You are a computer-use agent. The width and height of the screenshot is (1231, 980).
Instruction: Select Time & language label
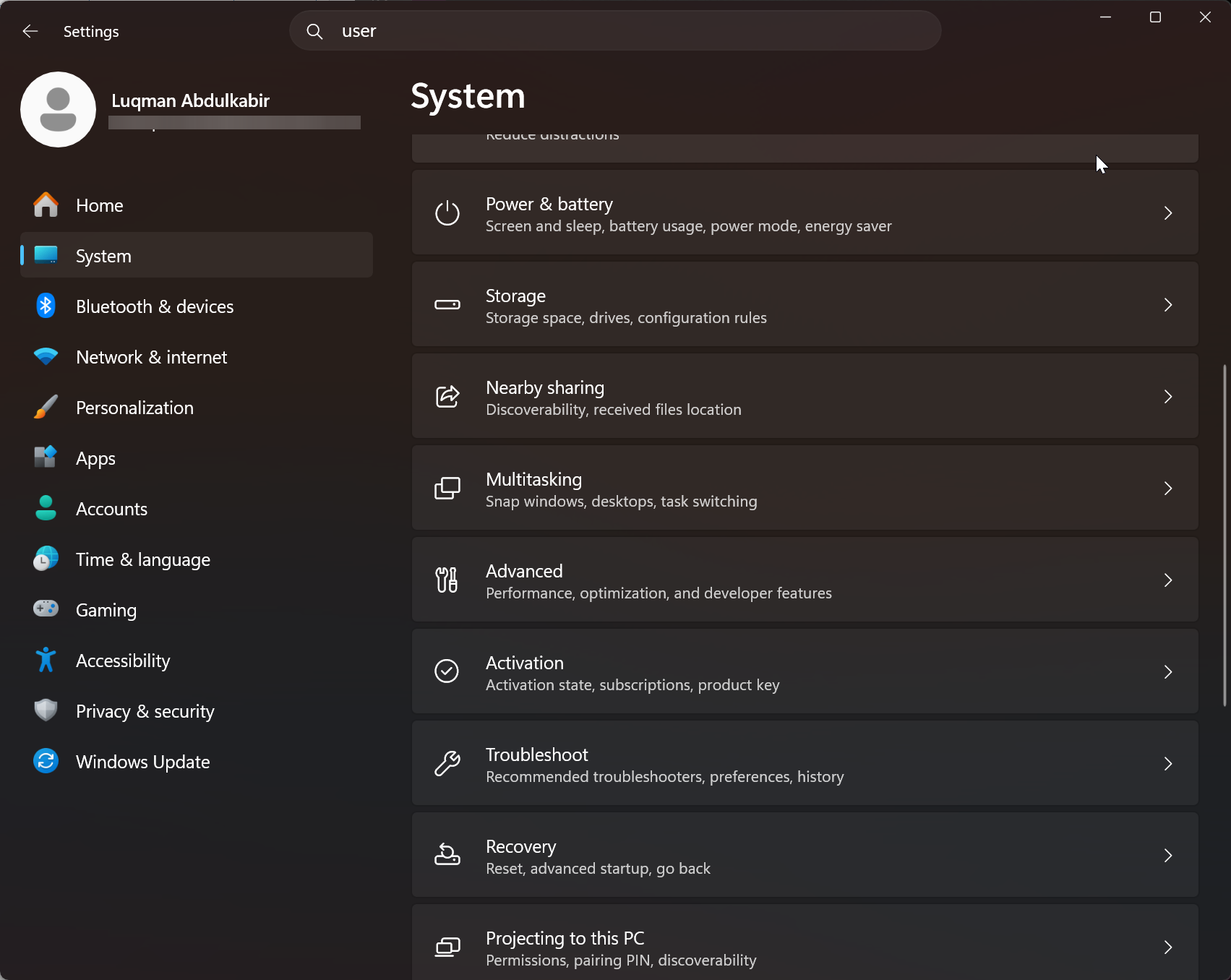tap(143, 560)
